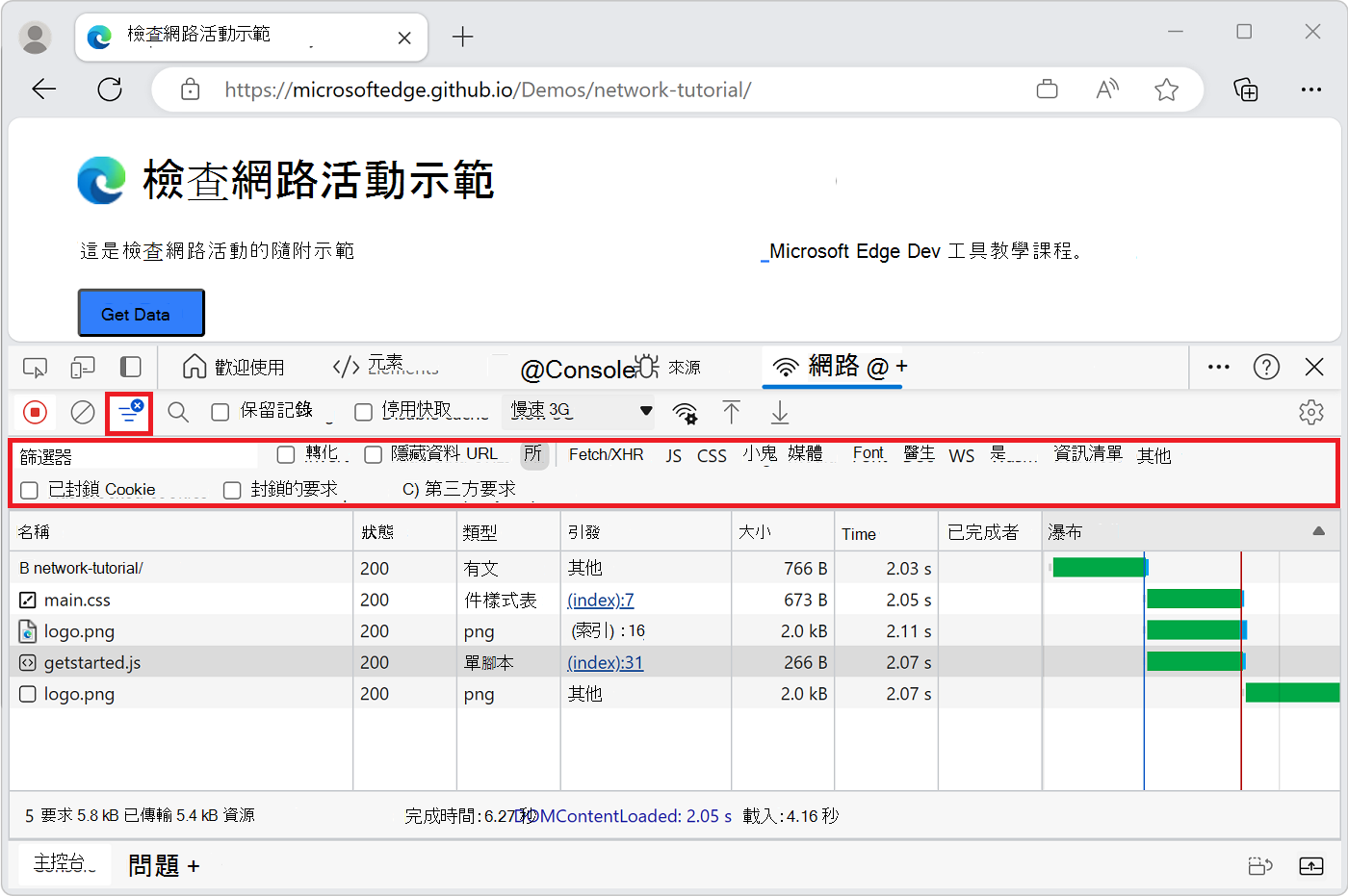Viewport: 1348px width, 896px height.
Task: Open network request search
Action: 178,412
